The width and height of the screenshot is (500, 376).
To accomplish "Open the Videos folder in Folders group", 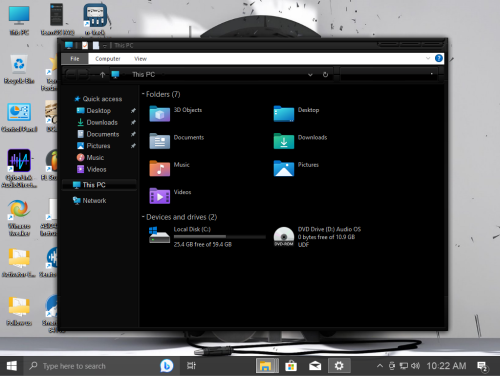I will coord(159,195).
